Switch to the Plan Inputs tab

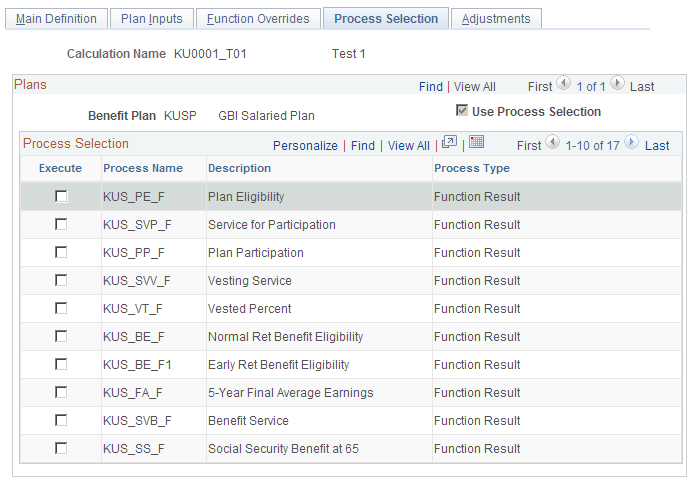pyautogui.click(x=152, y=19)
